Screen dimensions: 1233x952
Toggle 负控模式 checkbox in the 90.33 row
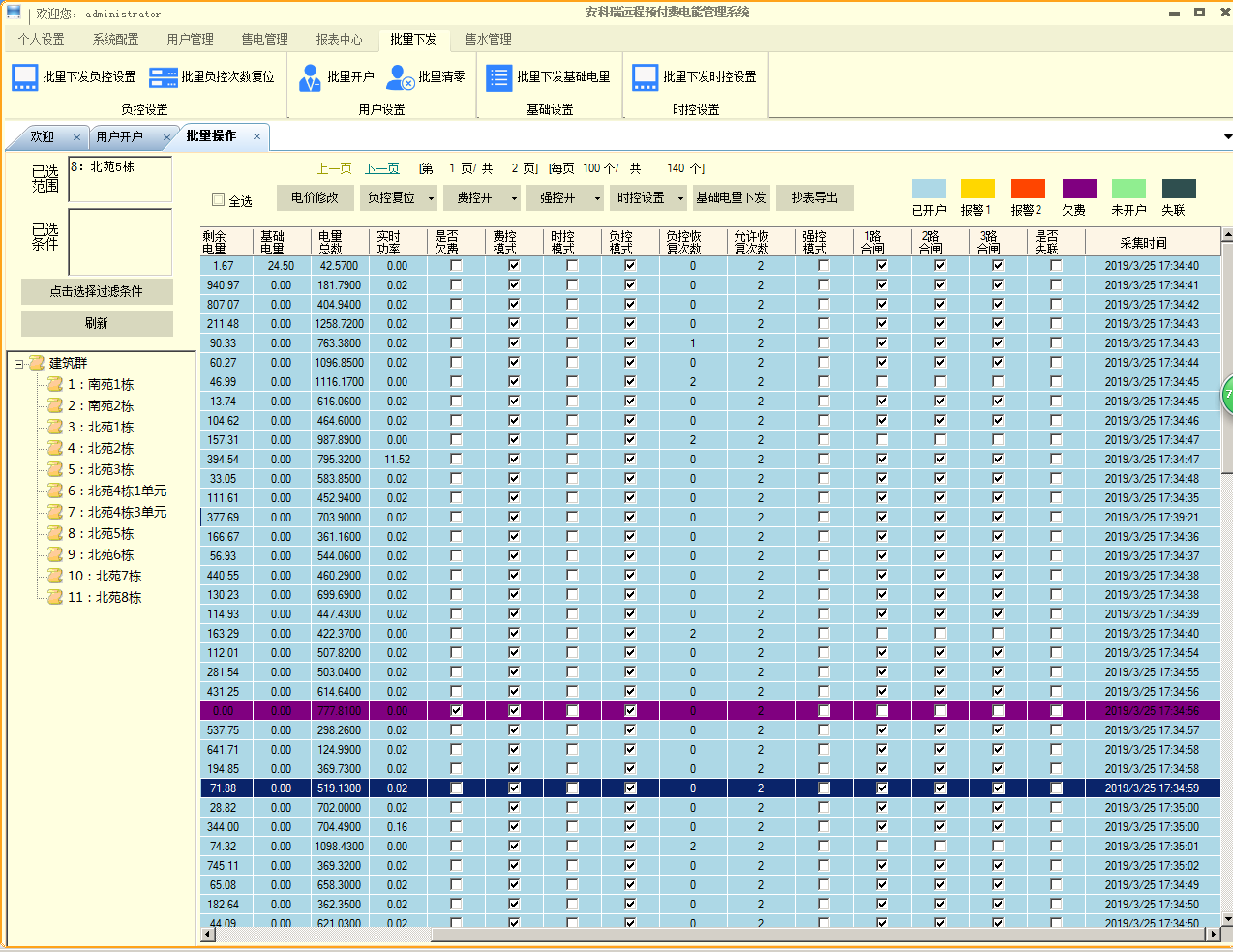[x=630, y=343]
